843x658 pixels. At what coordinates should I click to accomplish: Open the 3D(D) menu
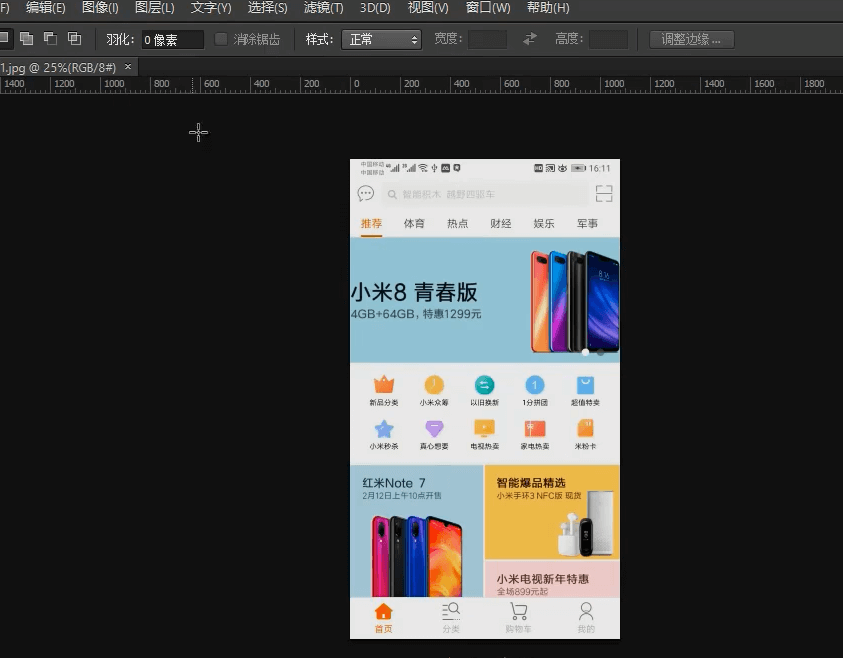[x=375, y=8]
